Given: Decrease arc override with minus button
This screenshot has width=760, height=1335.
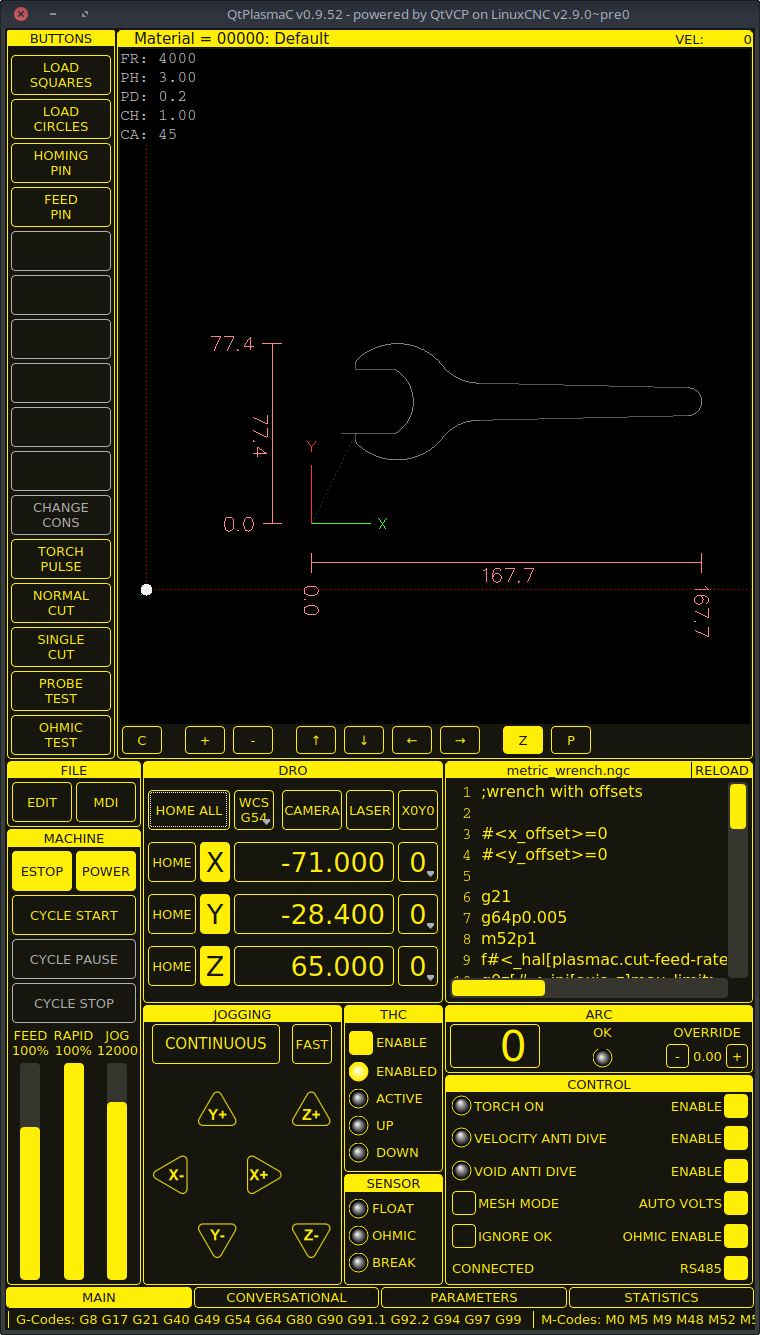Looking at the screenshot, I should tap(677, 1056).
